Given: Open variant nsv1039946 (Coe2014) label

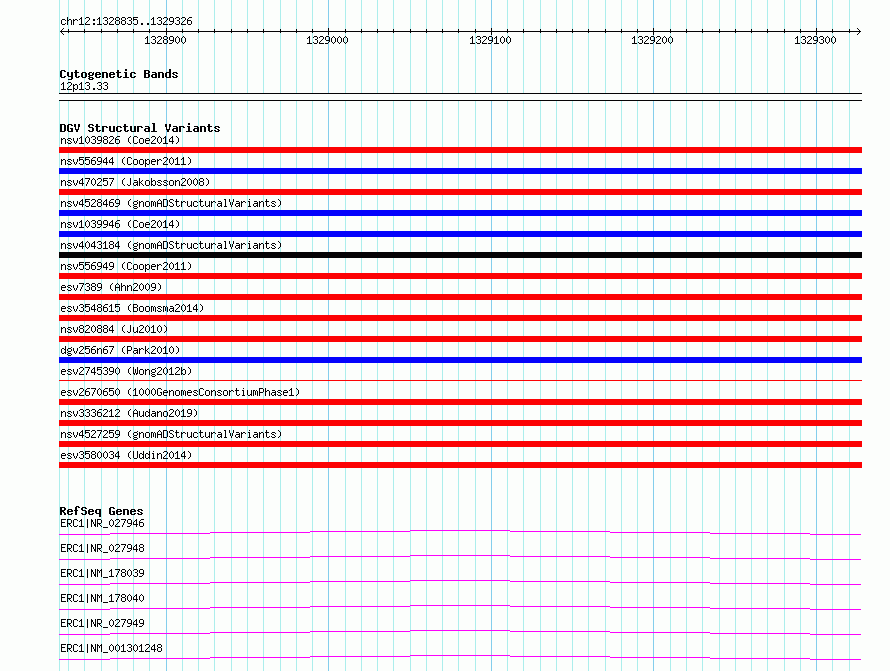Looking at the screenshot, I should pyautogui.click(x=120, y=224).
